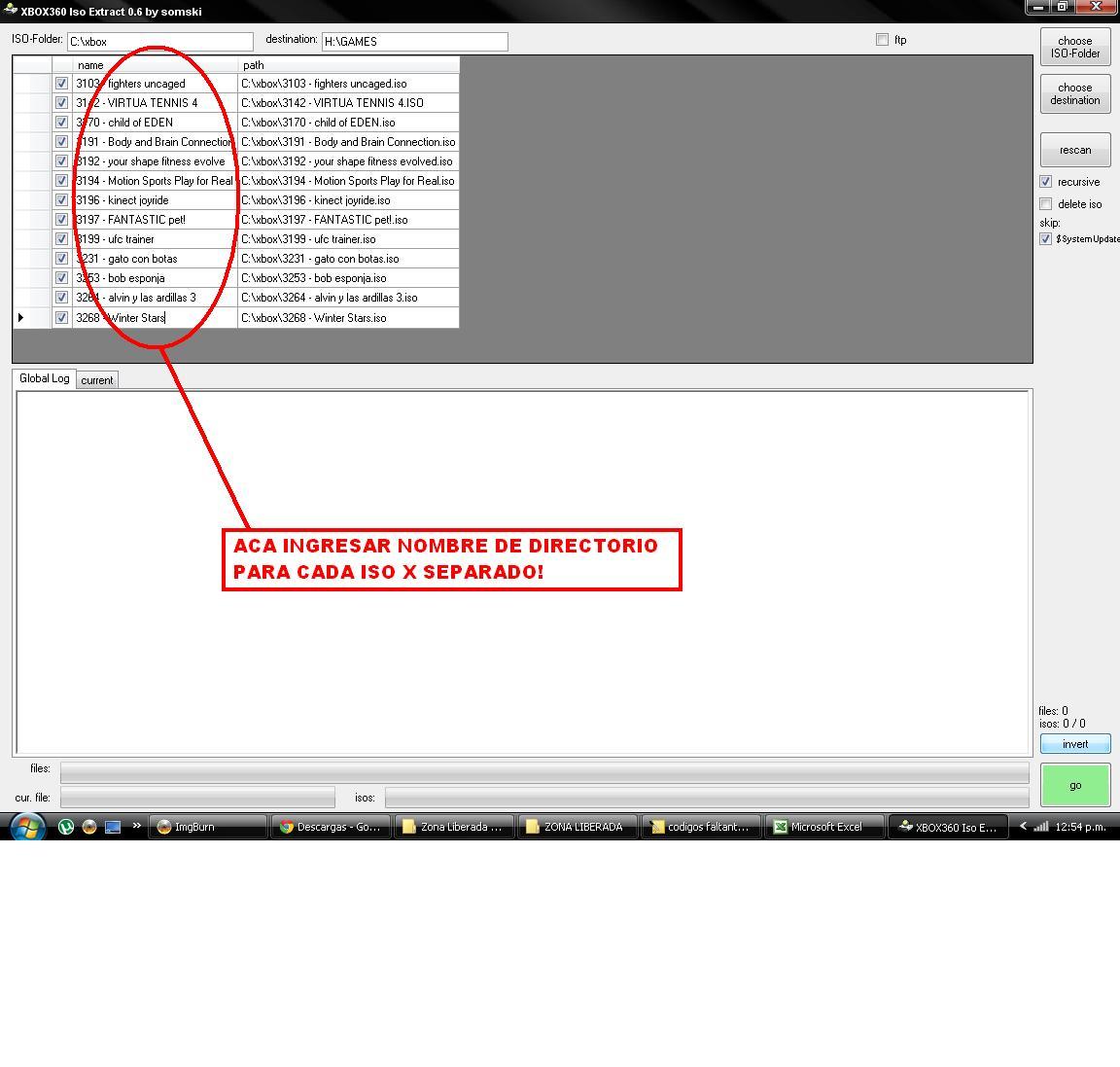Uncheck the fighters uncaged row checkbox
The image size is (1120, 1067).
click(61, 83)
